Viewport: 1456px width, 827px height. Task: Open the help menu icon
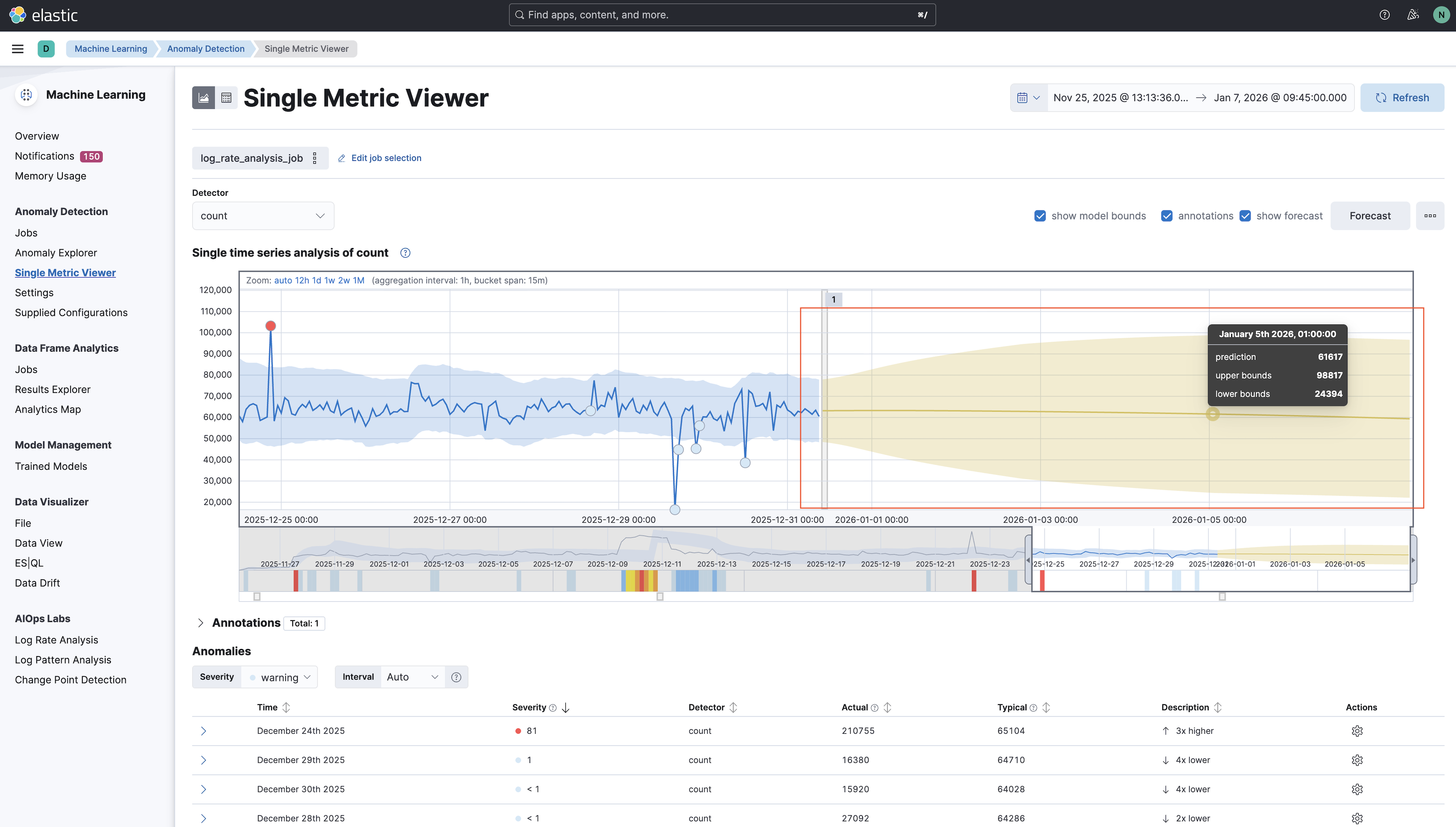1384,15
